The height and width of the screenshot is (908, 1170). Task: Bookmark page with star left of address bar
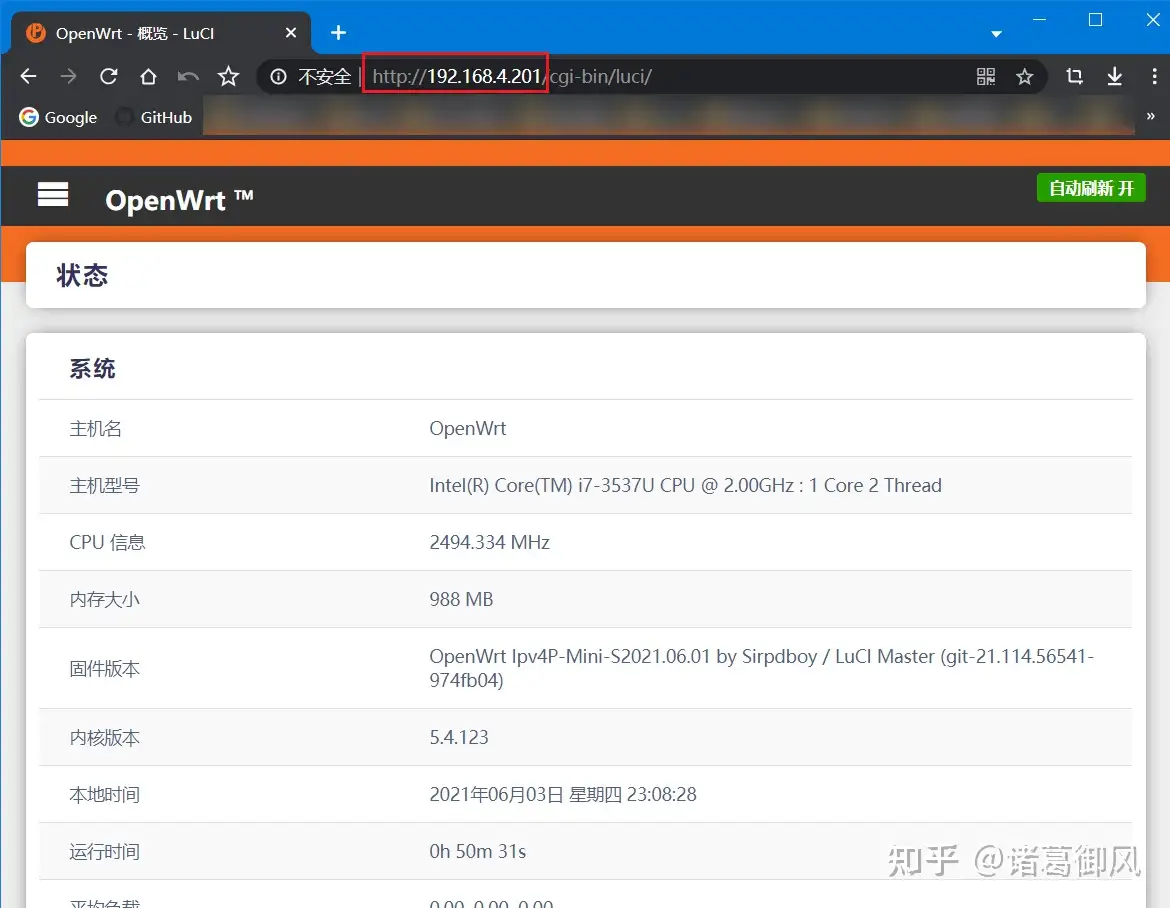(x=228, y=76)
